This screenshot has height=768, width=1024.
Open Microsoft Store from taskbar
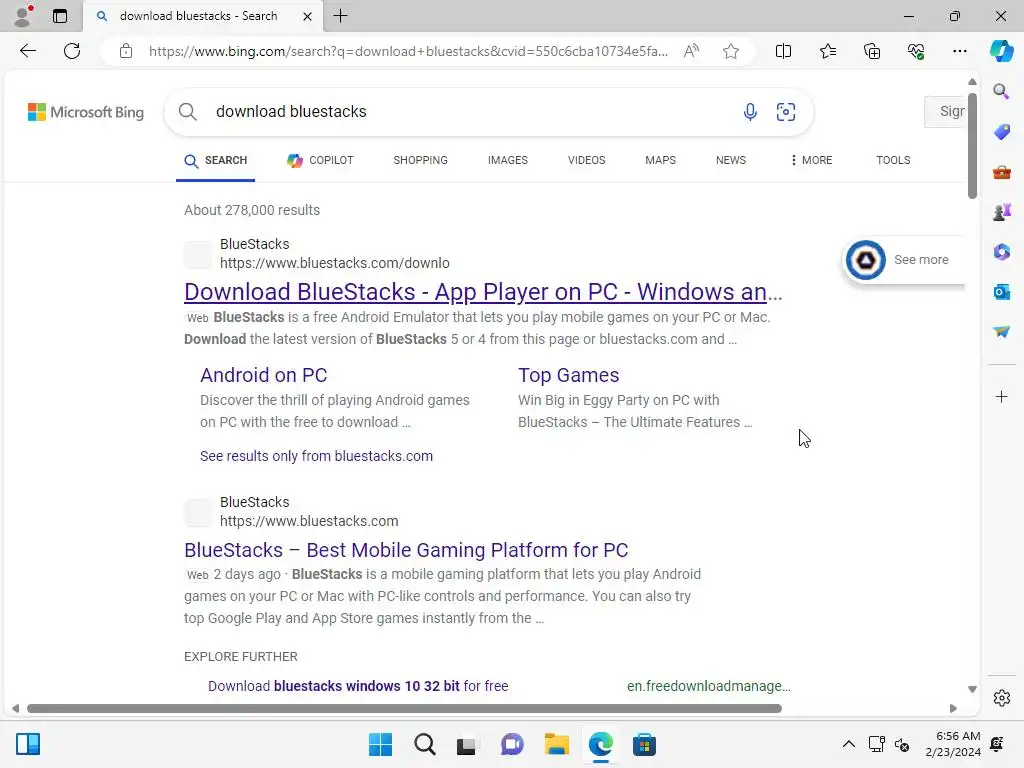click(x=644, y=744)
